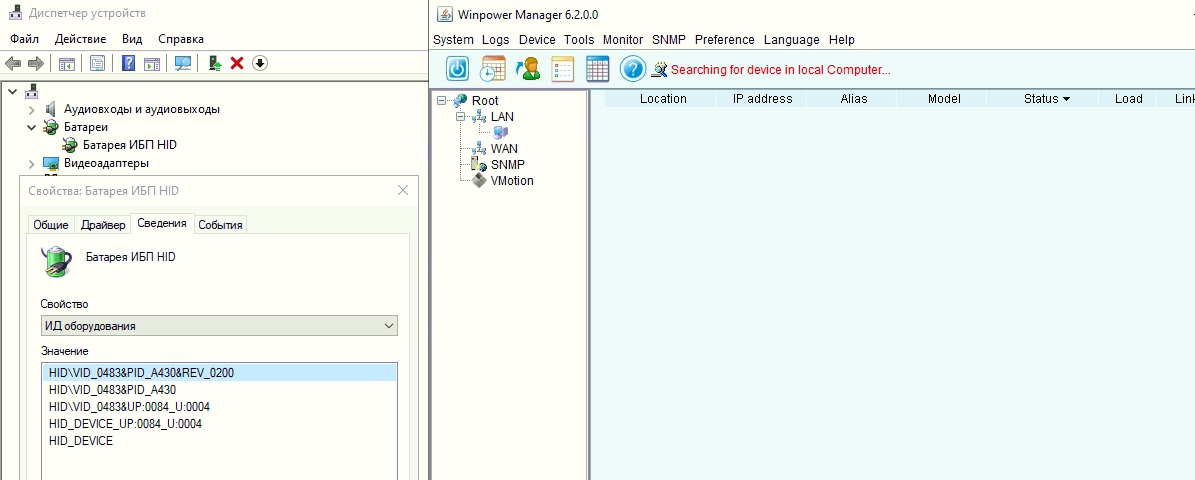Click the scan for hardware changes icon
The height and width of the screenshot is (480, 1195).
pyautogui.click(x=183, y=63)
